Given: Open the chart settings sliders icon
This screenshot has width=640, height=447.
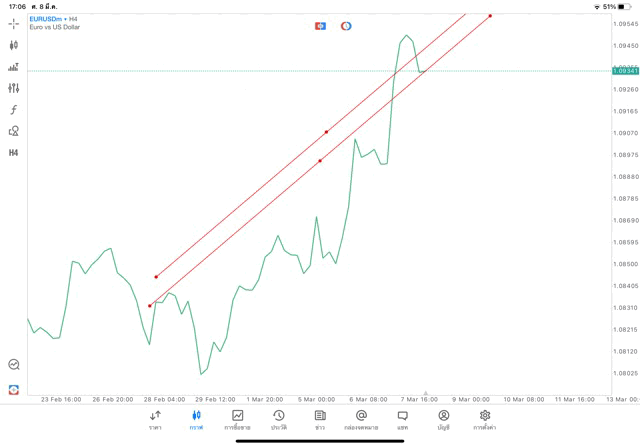Looking at the screenshot, I should click(13, 88).
